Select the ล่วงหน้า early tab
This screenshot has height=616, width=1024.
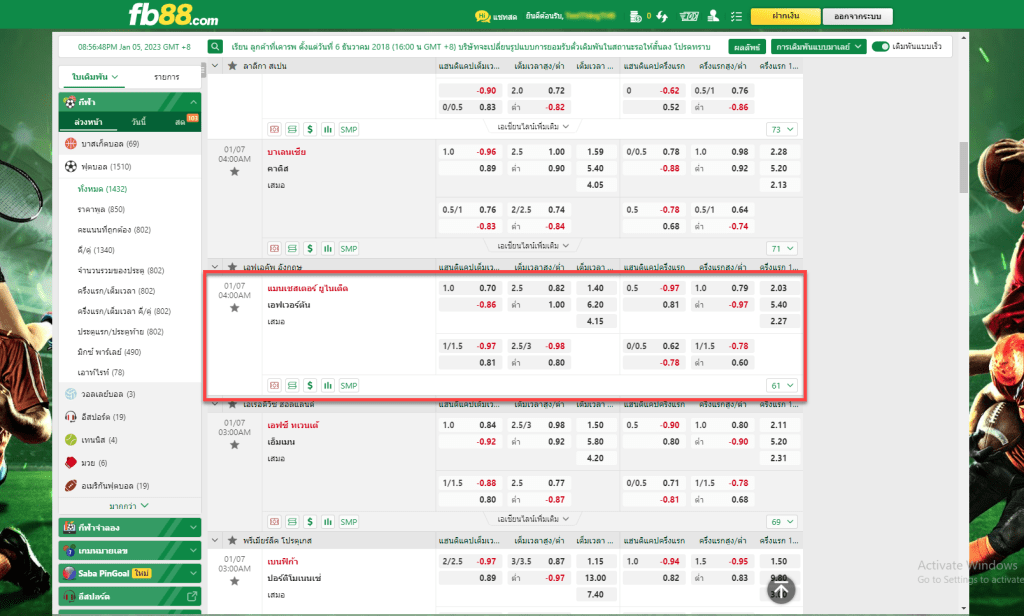point(88,122)
